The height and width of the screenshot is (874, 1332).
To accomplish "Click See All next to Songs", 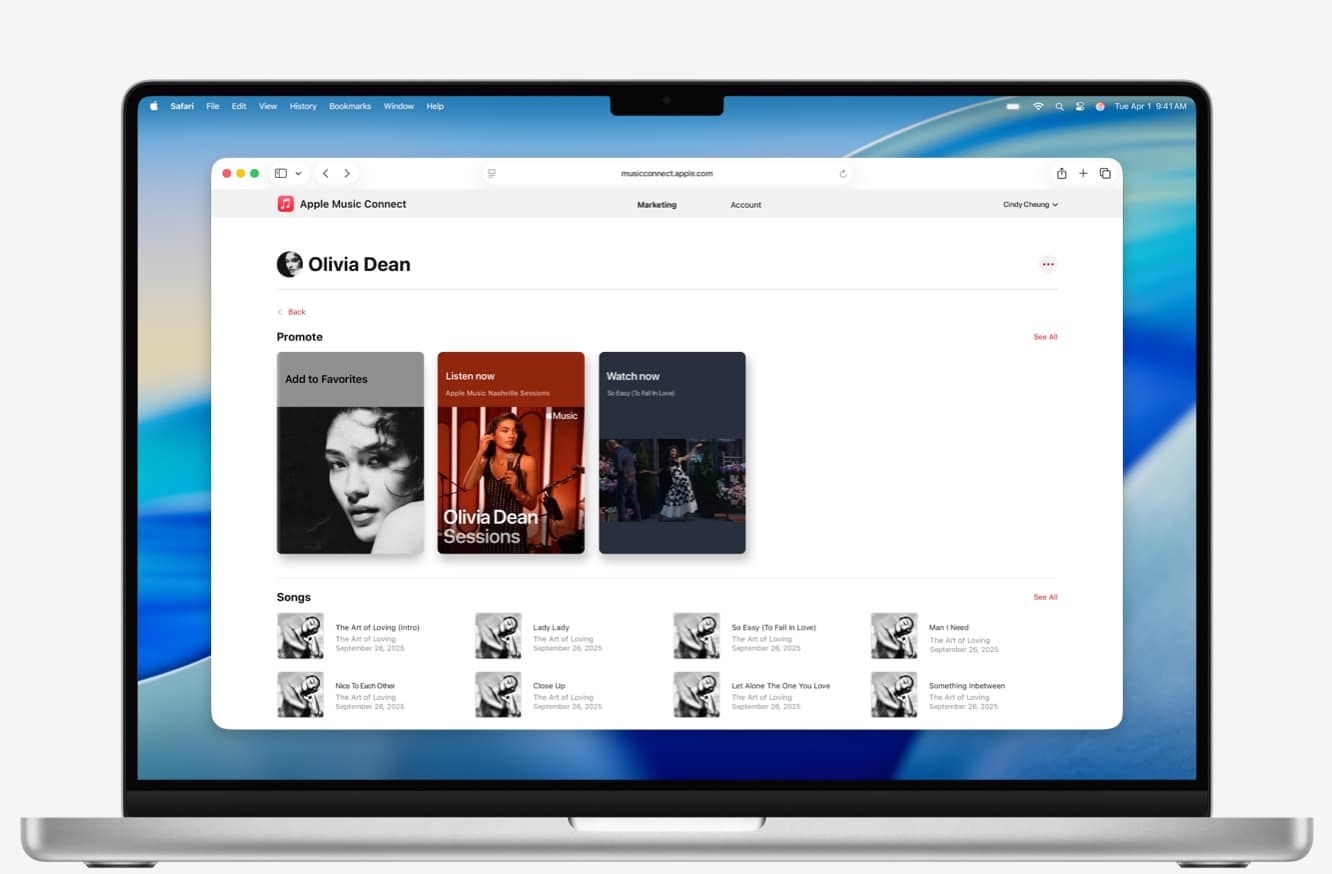I will coord(1045,597).
